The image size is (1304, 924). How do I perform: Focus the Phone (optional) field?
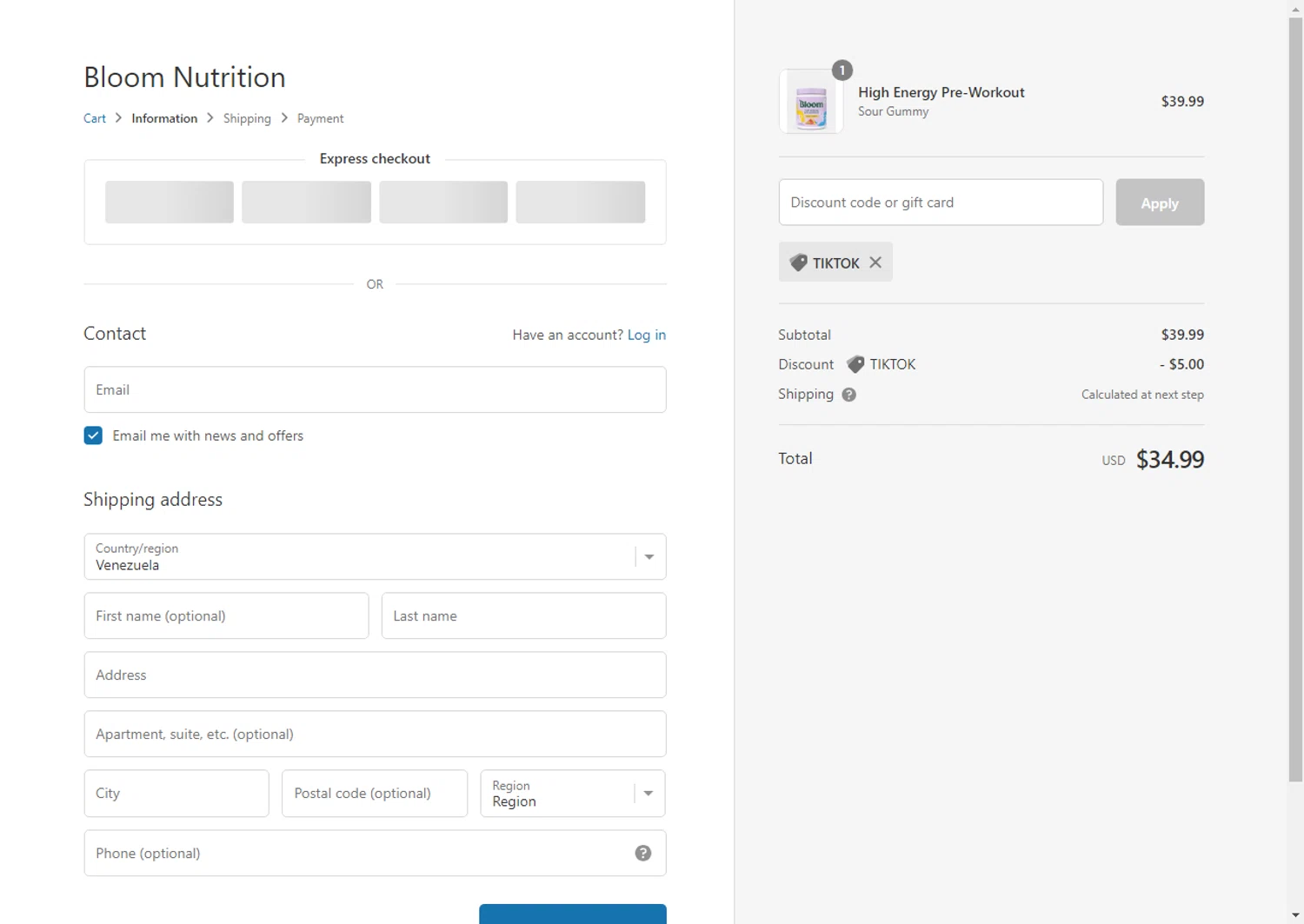(x=375, y=853)
